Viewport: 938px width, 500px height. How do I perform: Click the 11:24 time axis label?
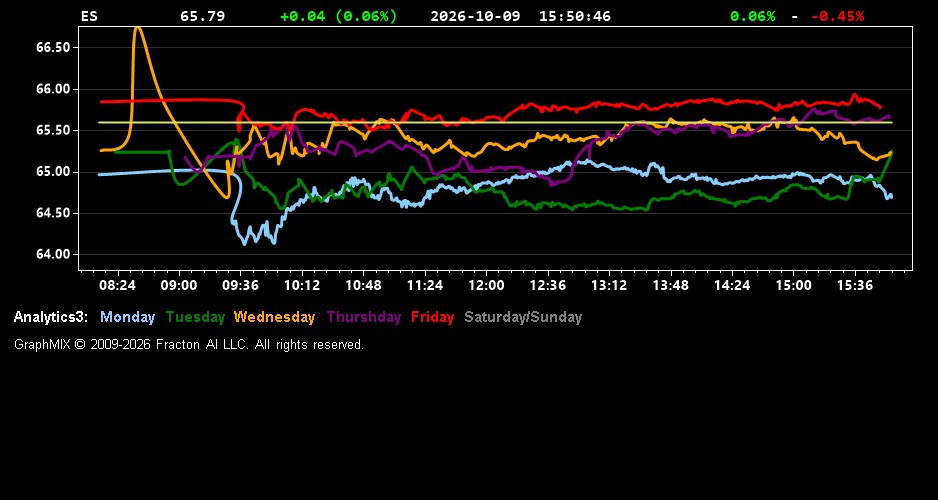click(x=425, y=285)
